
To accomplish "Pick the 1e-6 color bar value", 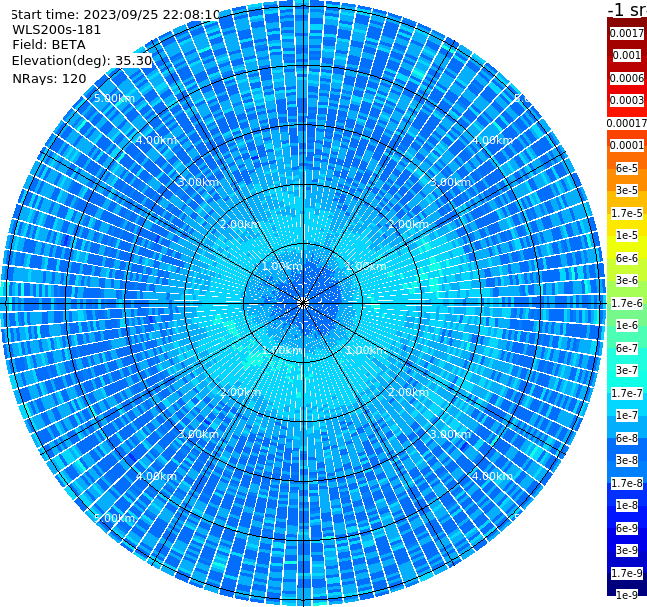I will tap(627, 325).
